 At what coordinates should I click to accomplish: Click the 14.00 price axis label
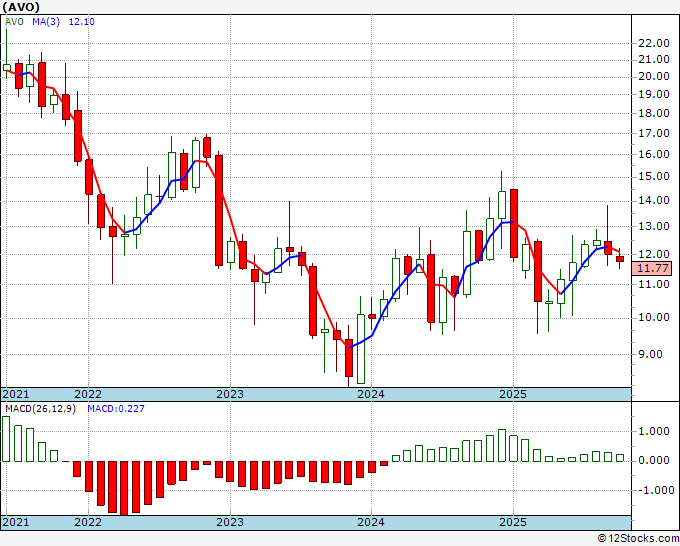click(654, 200)
